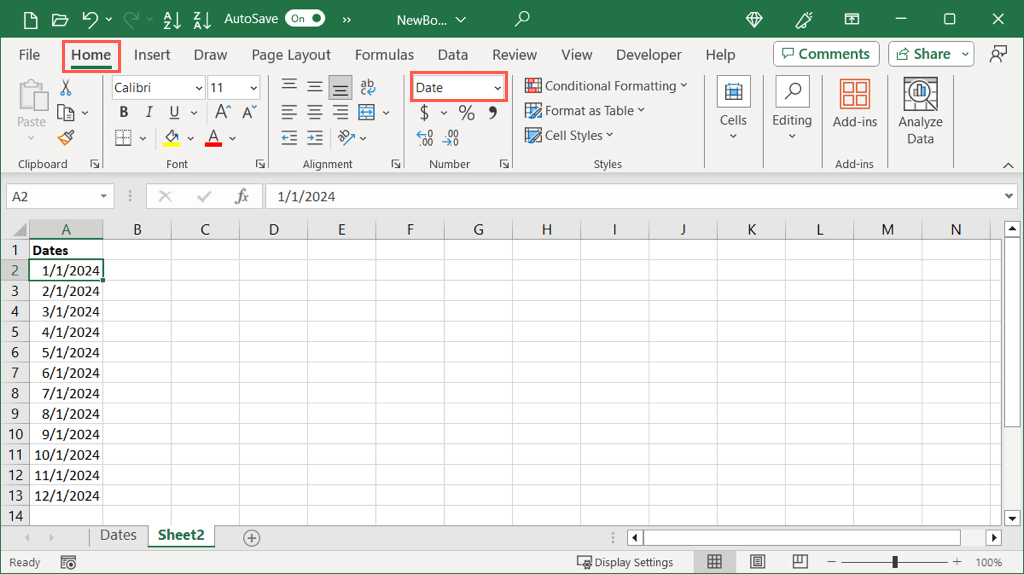1024x574 pixels.
Task: Click the Insert Function fx icon
Action: coord(241,197)
